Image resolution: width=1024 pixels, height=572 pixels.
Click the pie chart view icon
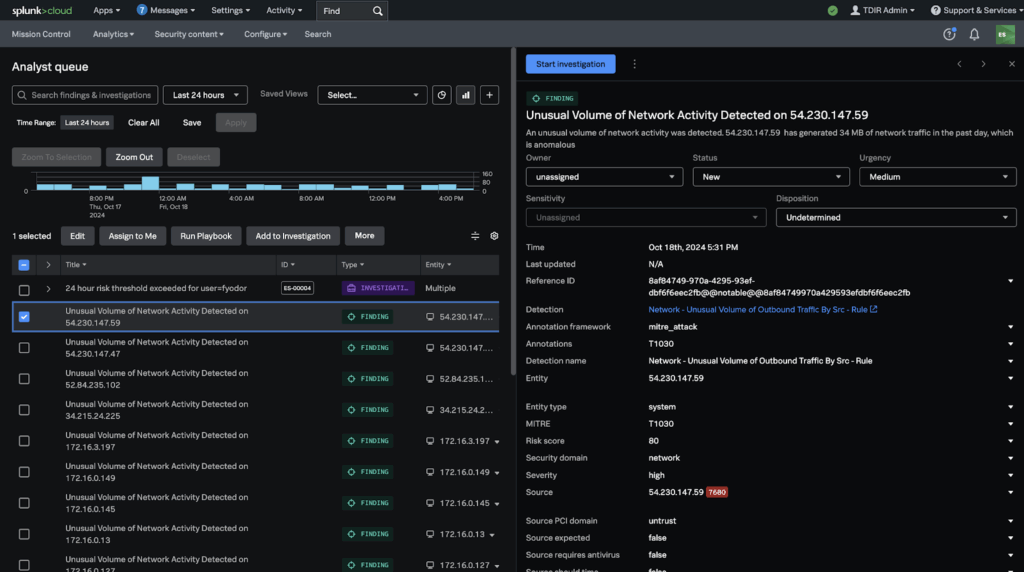point(441,95)
